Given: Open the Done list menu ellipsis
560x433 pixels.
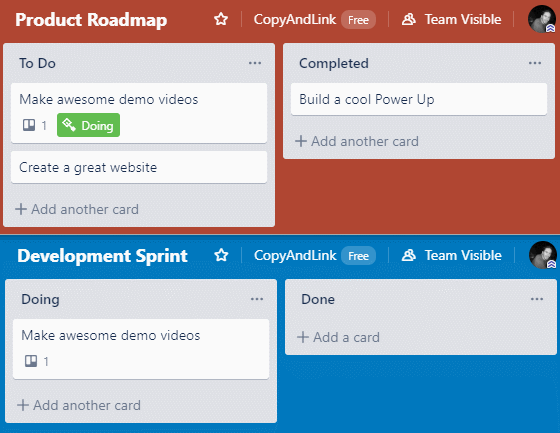Looking at the screenshot, I should [x=537, y=299].
